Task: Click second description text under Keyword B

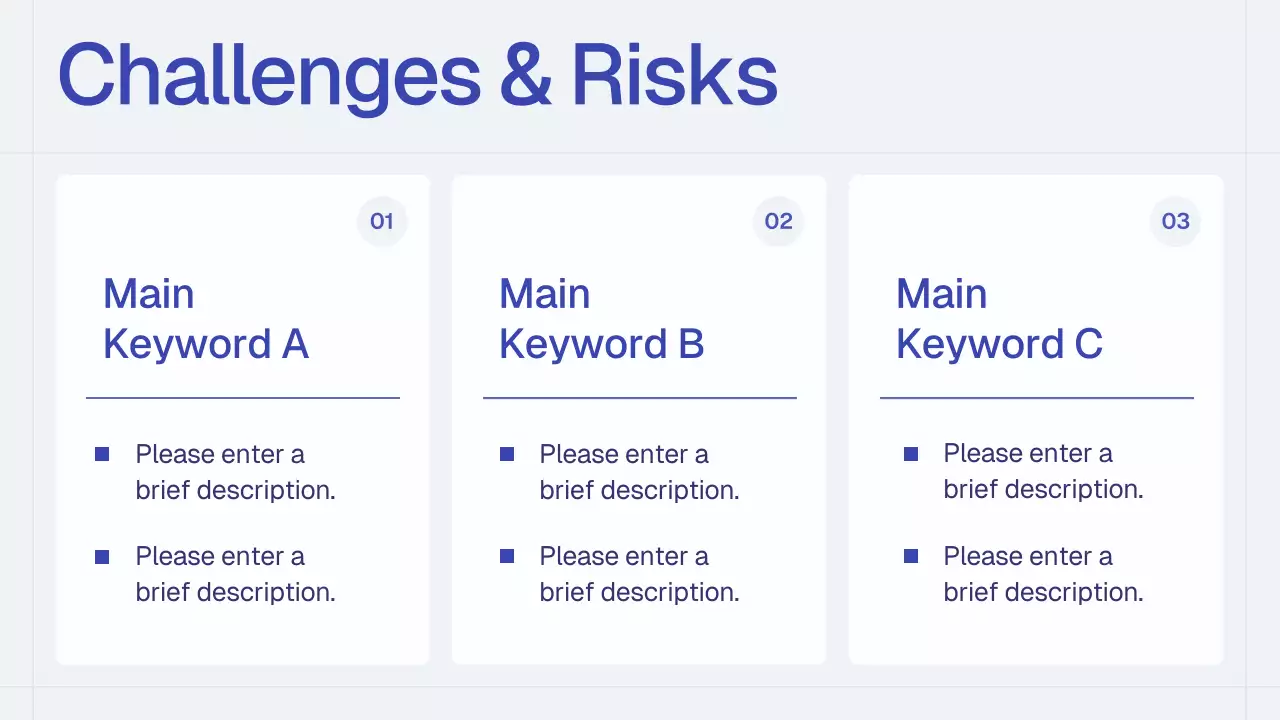Action: [639, 574]
